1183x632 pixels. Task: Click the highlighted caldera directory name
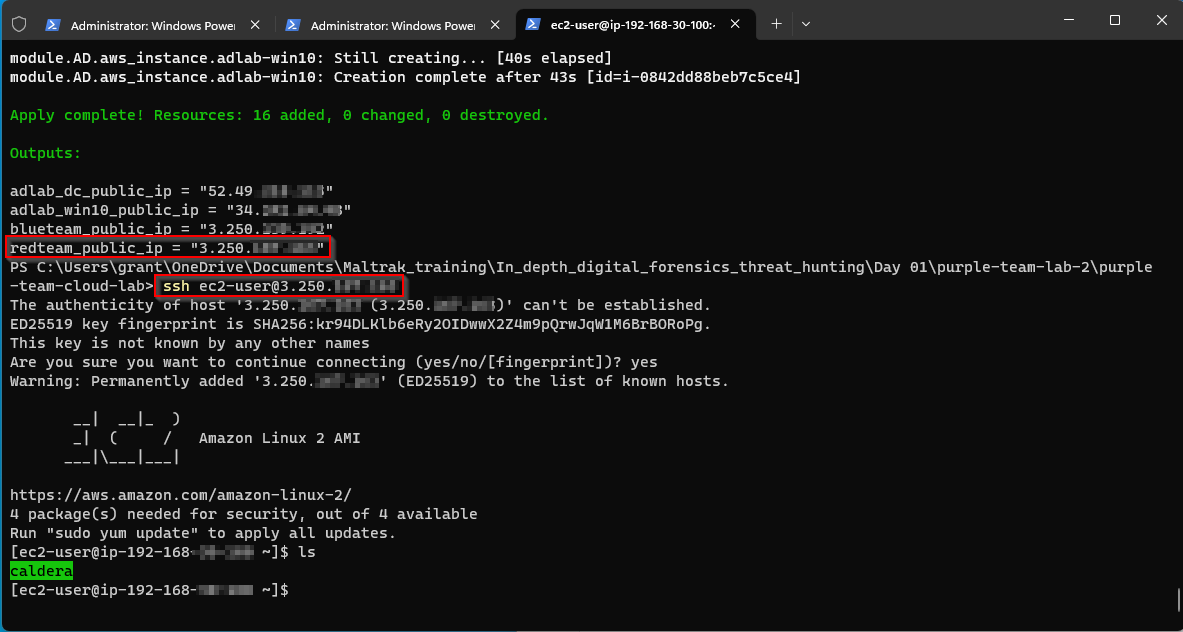pos(41,570)
